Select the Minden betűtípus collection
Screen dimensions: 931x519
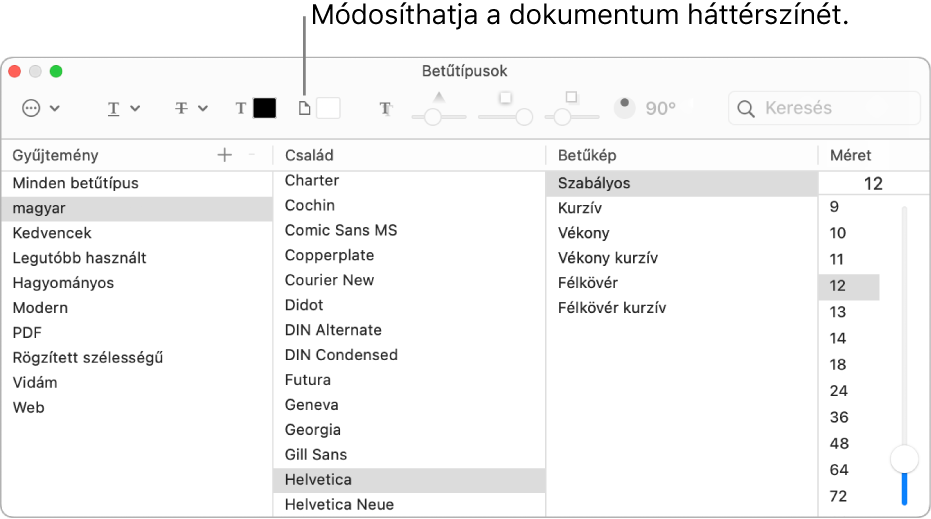pyautogui.click(x=137, y=183)
